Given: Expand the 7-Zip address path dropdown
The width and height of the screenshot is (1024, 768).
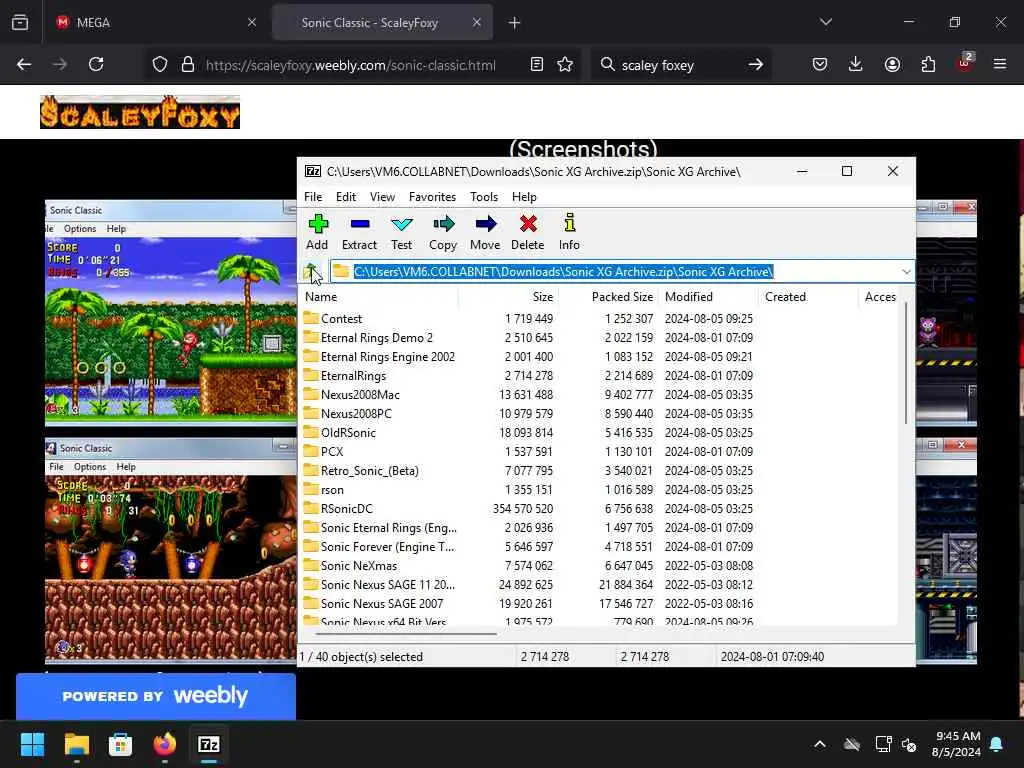Looking at the screenshot, I should point(906,272).
